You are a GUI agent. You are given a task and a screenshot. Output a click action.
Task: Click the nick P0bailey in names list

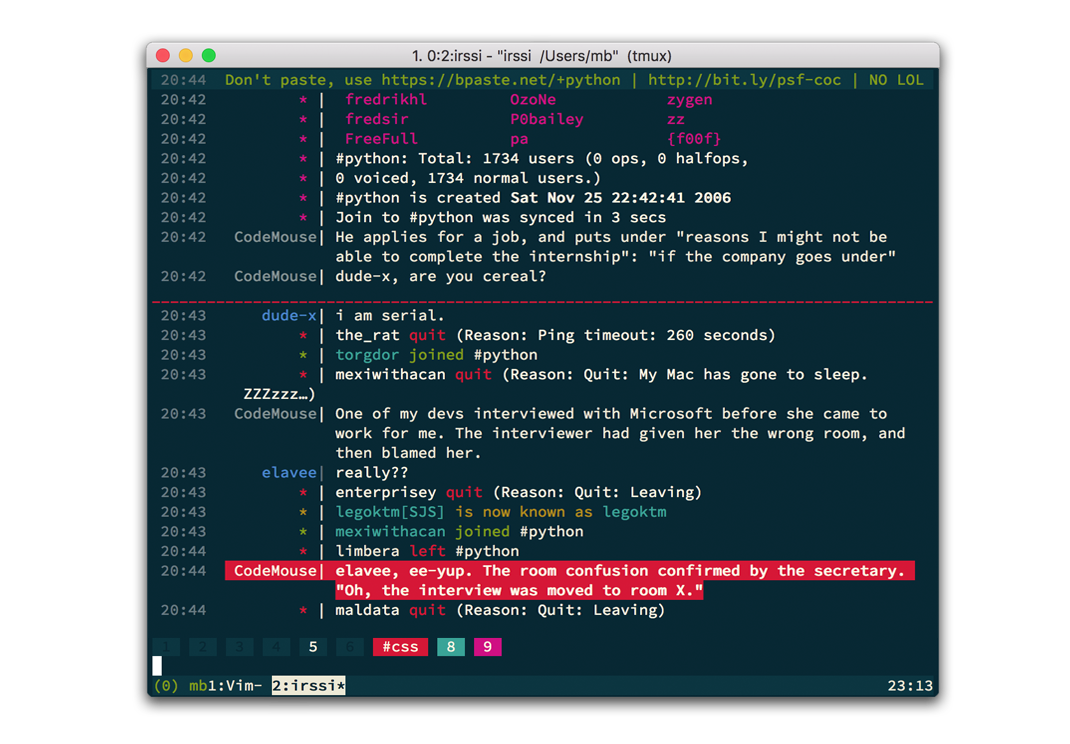coord(547,119)
